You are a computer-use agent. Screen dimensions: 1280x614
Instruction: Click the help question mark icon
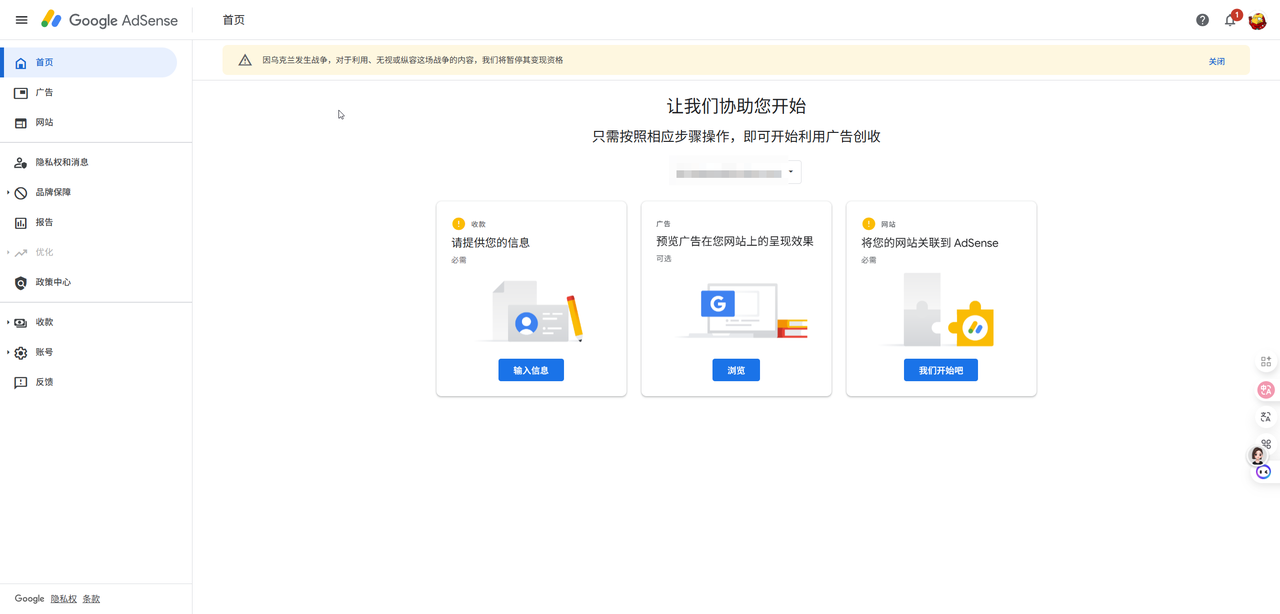[1202, 20]
